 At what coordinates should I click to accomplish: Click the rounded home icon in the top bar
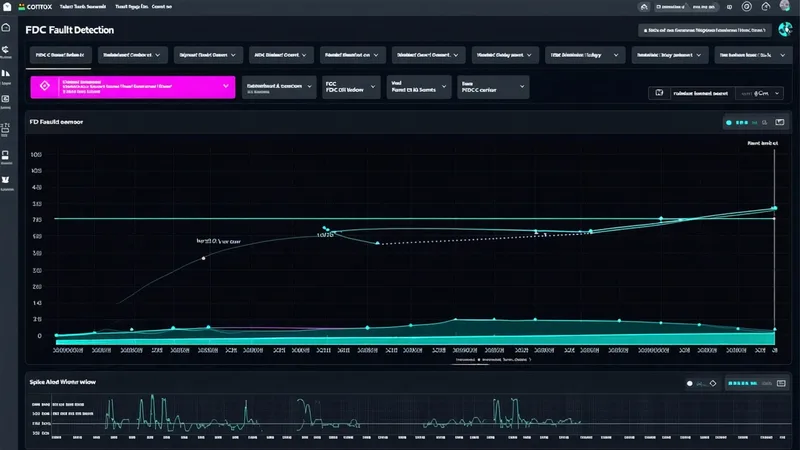[644, 7]
